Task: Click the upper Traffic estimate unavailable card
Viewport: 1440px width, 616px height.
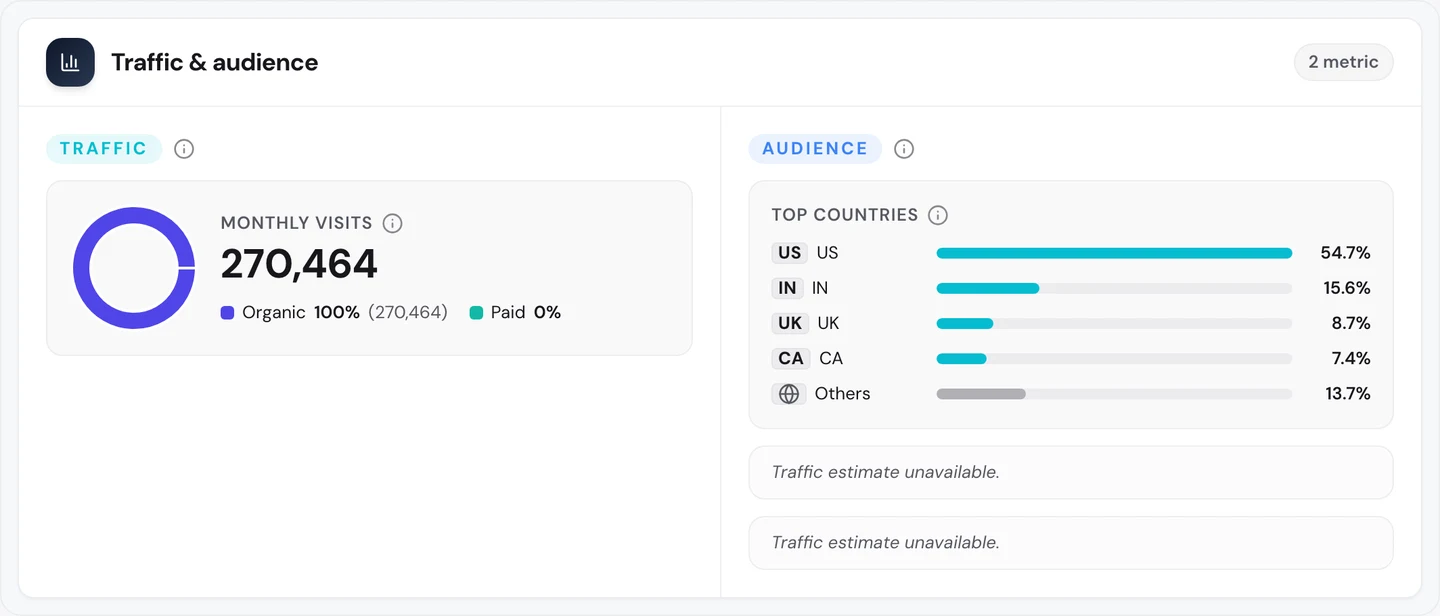Action: point(1071,472)
